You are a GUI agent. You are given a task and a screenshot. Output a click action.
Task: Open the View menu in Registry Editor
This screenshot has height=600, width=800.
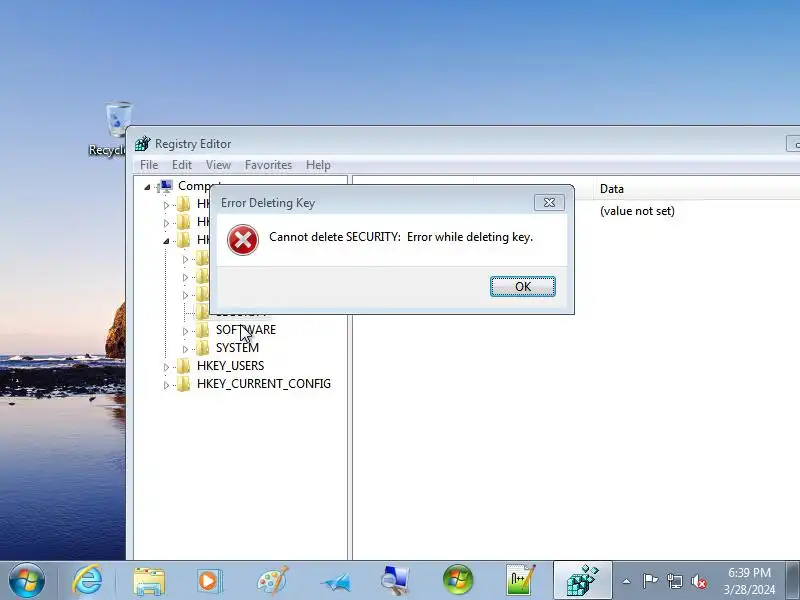(x=218, y=165)
